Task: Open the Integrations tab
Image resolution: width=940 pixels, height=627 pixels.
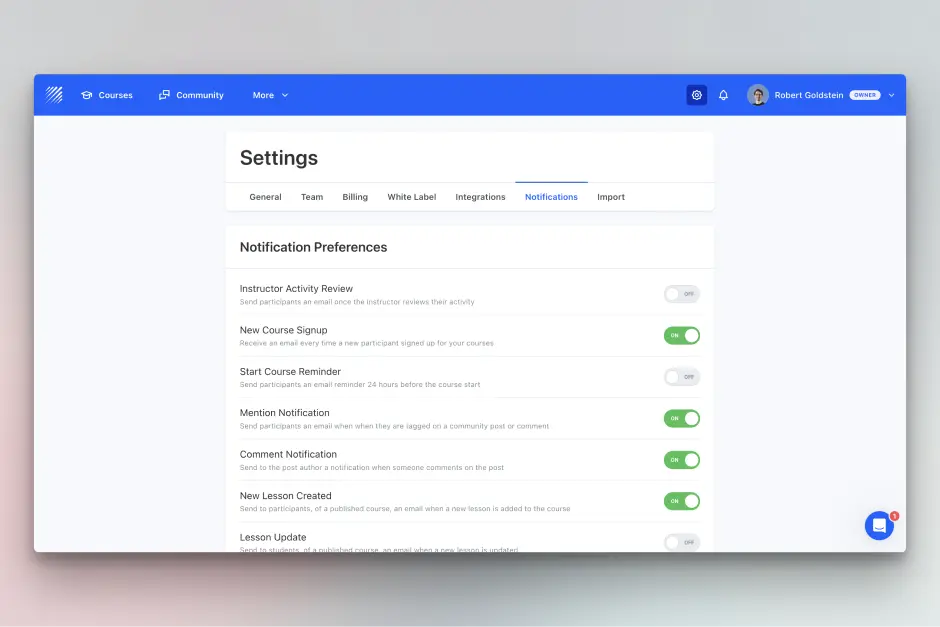Action: pyautogui.click(x=480, y=197)
